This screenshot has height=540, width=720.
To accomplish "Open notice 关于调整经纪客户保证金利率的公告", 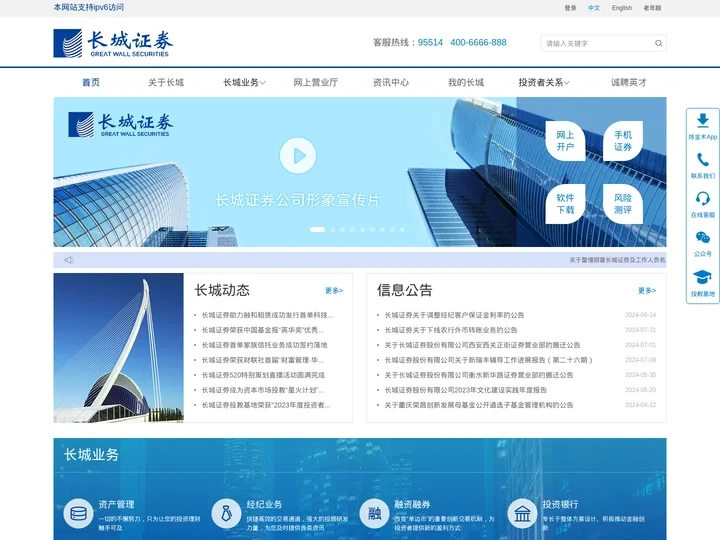I will 454,315.
